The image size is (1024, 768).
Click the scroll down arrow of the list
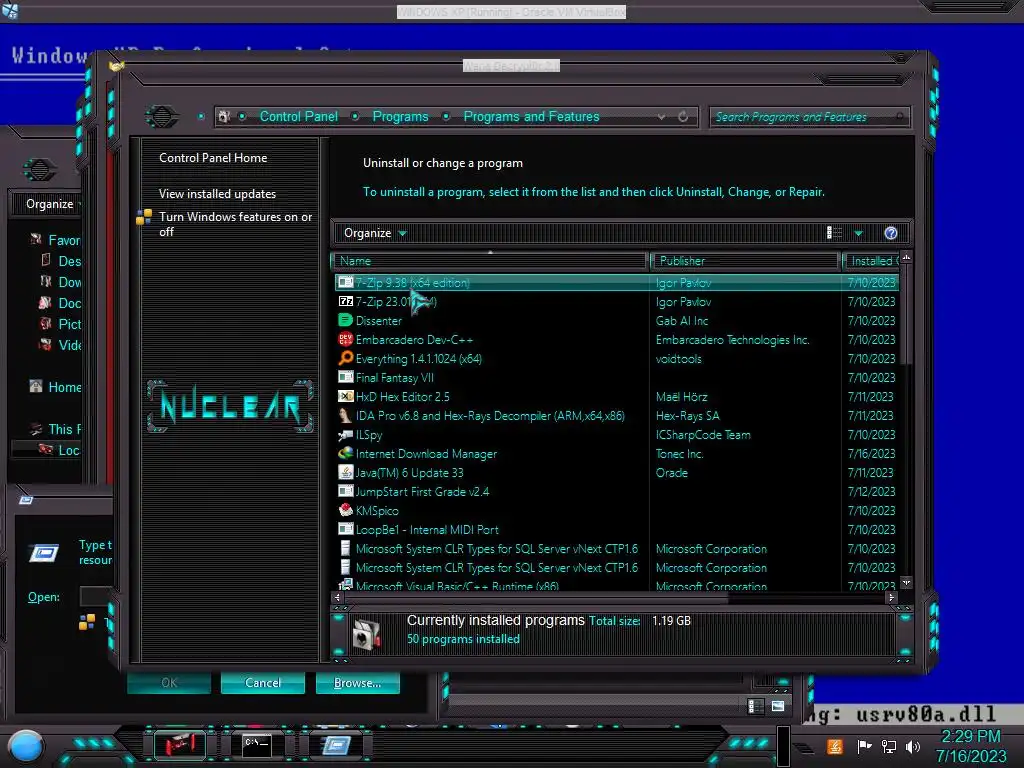pyautogui.click(x=906, y=582)
